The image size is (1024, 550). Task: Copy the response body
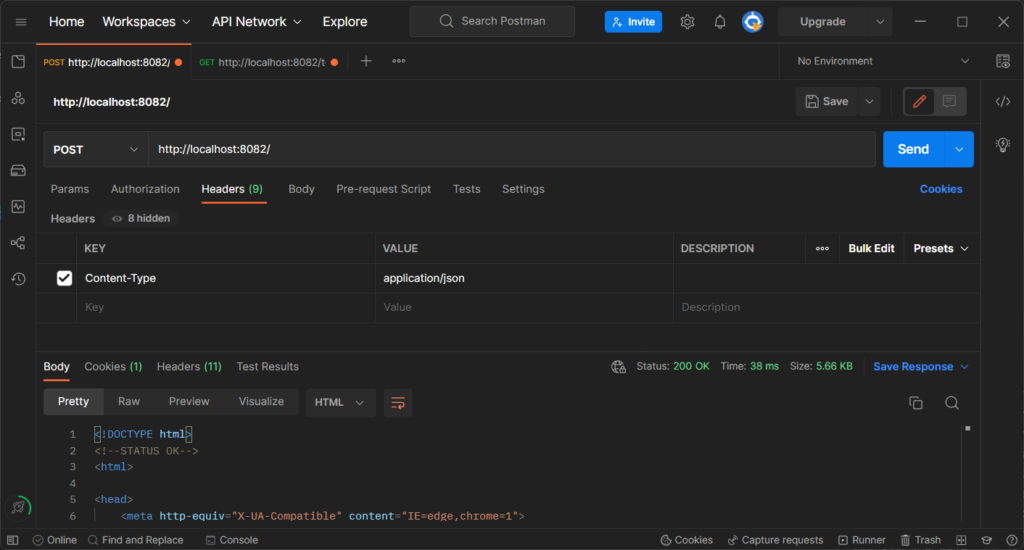click(916, 403)
